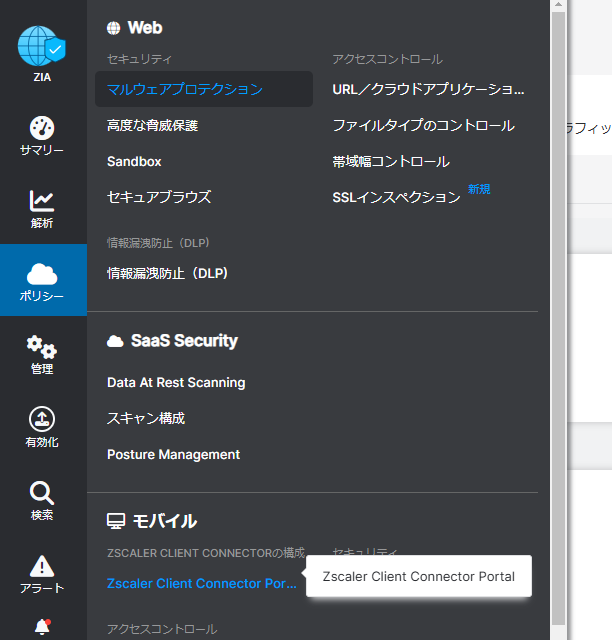Open SSLインスペクション menu item
This screenshot has height=640, width=612.
(x=396, y=198)
